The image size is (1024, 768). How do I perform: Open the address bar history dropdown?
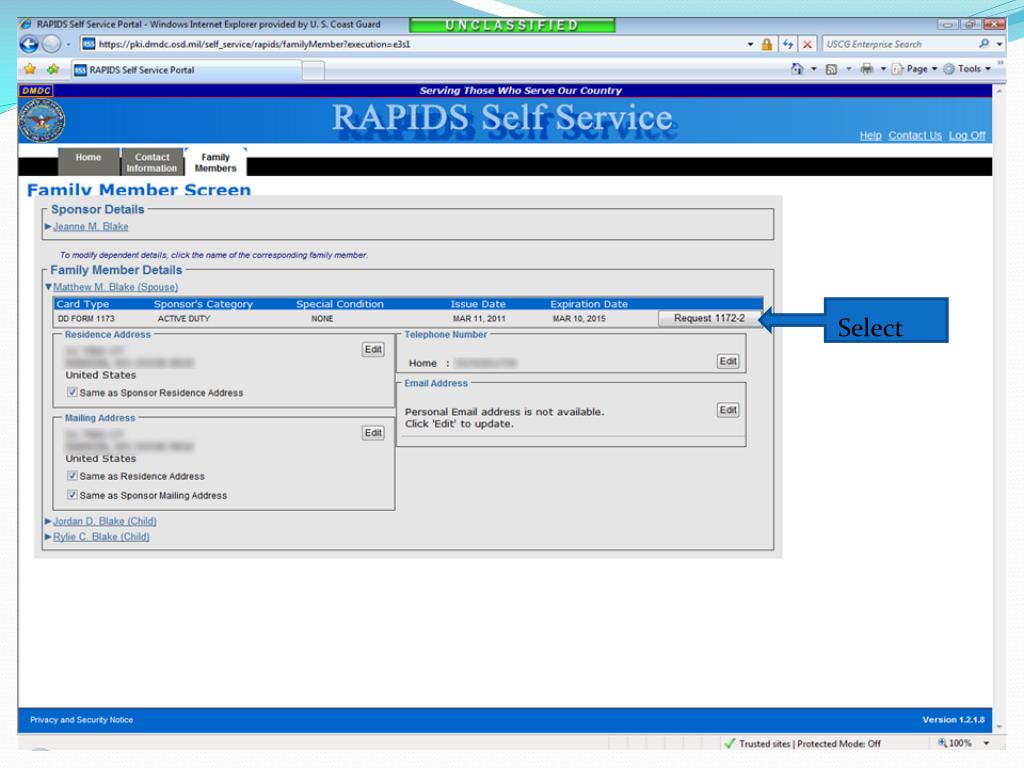tap(750, 44)
